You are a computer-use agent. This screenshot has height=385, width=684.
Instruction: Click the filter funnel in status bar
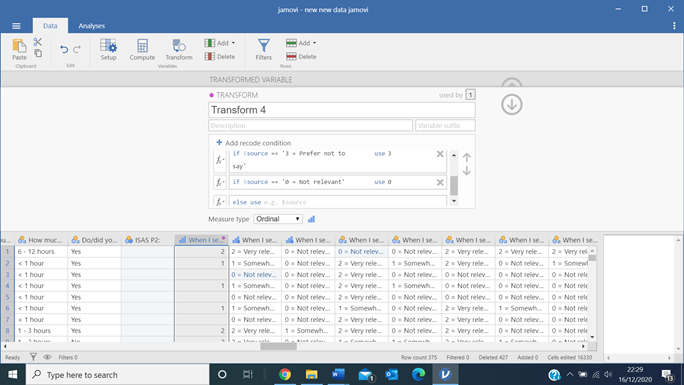tap(33, 357)
